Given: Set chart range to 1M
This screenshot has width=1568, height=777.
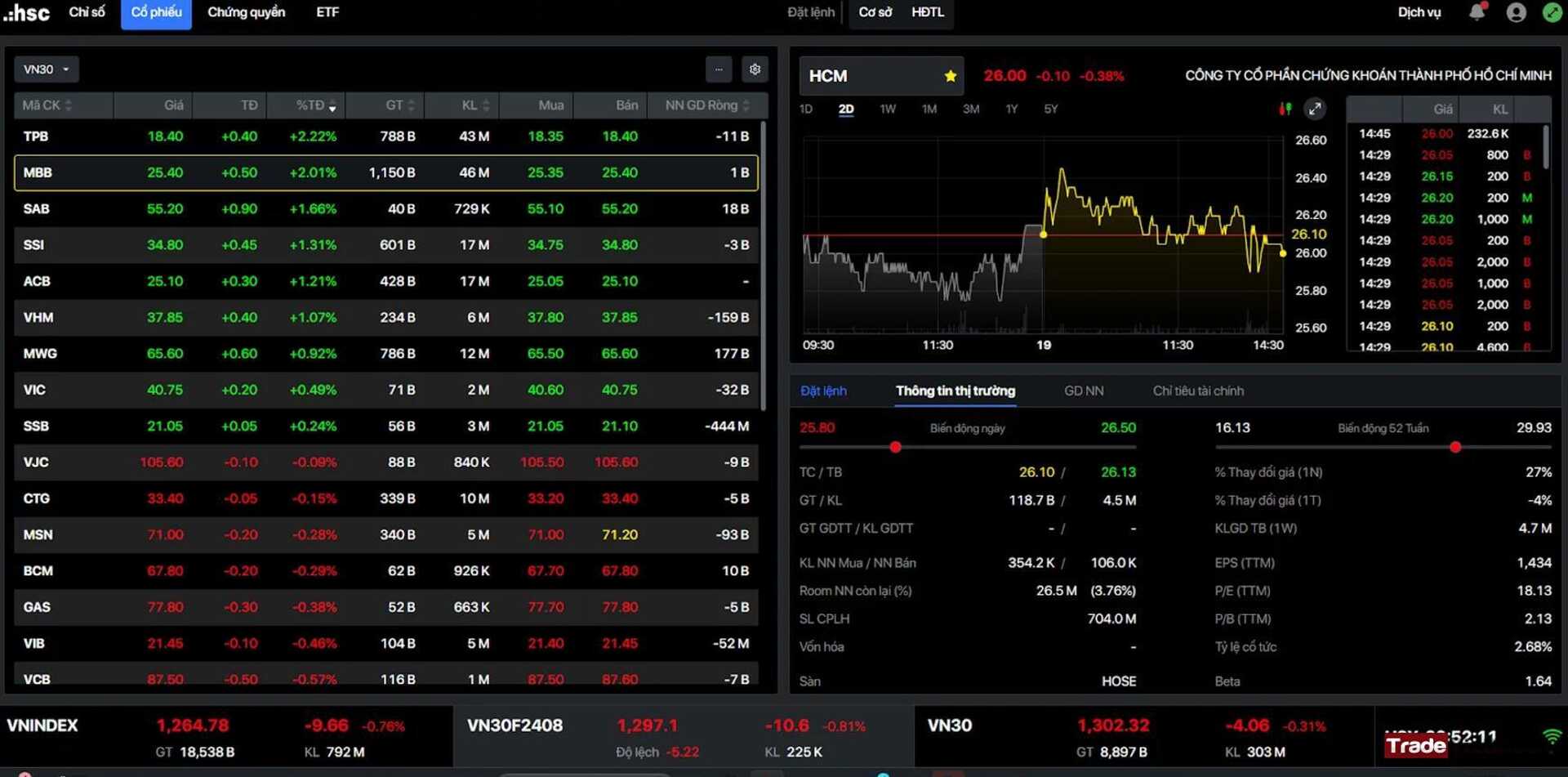Looking at the screenshot, I should coord(929,109).
